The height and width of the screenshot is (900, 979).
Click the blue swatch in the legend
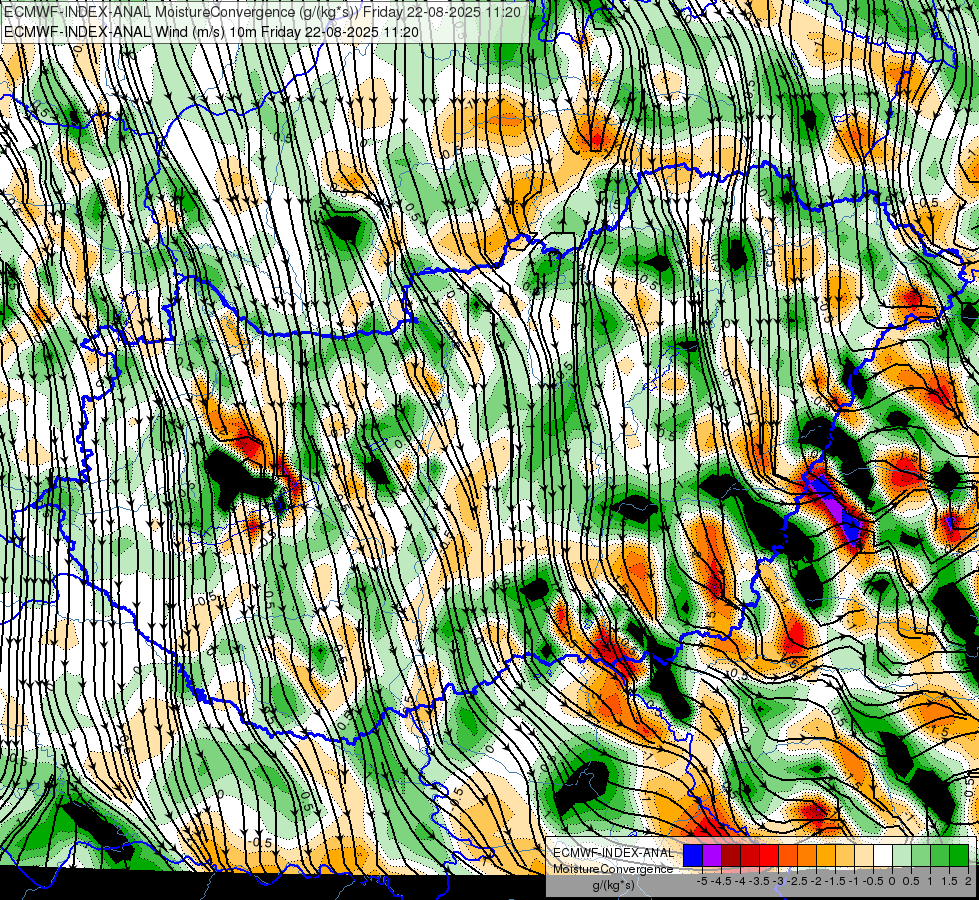[x=693, y=855]
